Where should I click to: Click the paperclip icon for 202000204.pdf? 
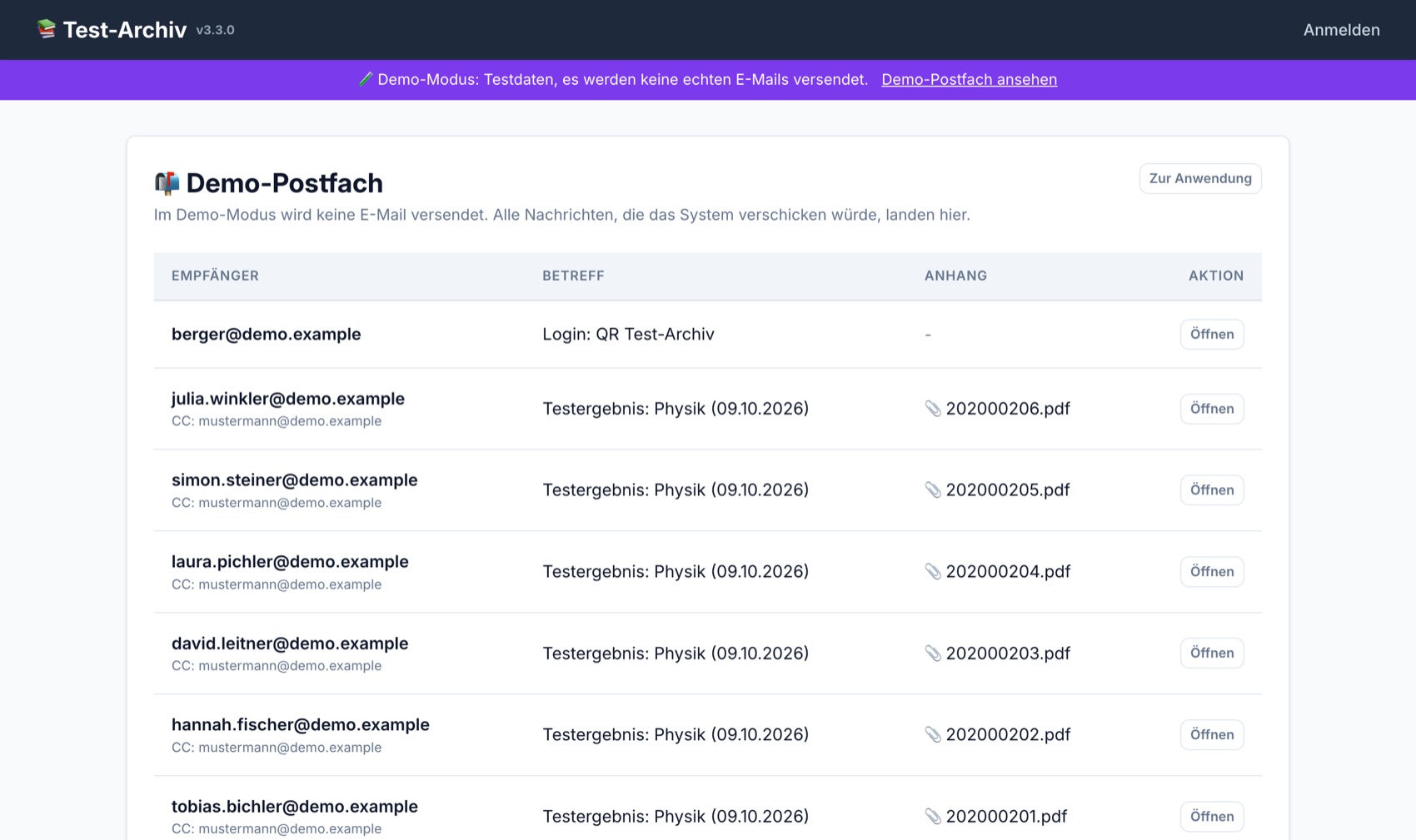933,572
